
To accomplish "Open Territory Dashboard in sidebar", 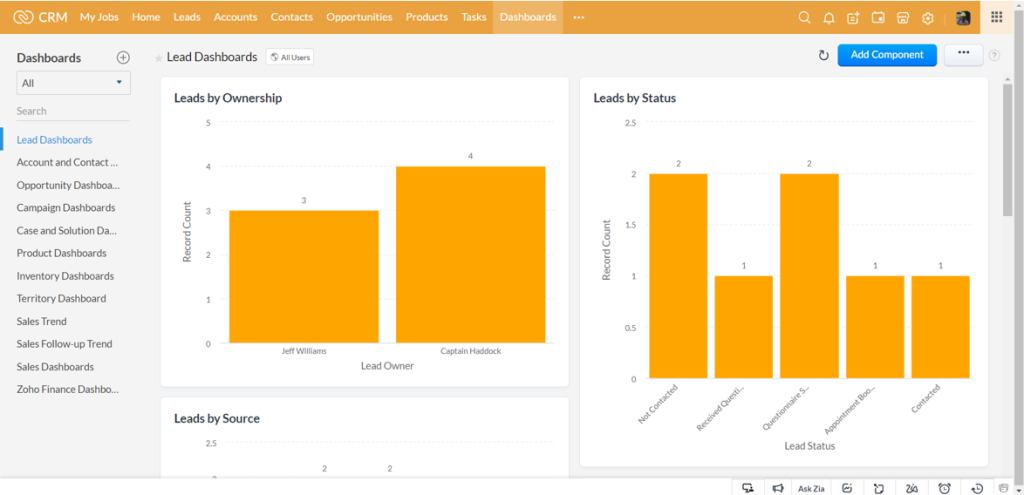I will point(61,298).
